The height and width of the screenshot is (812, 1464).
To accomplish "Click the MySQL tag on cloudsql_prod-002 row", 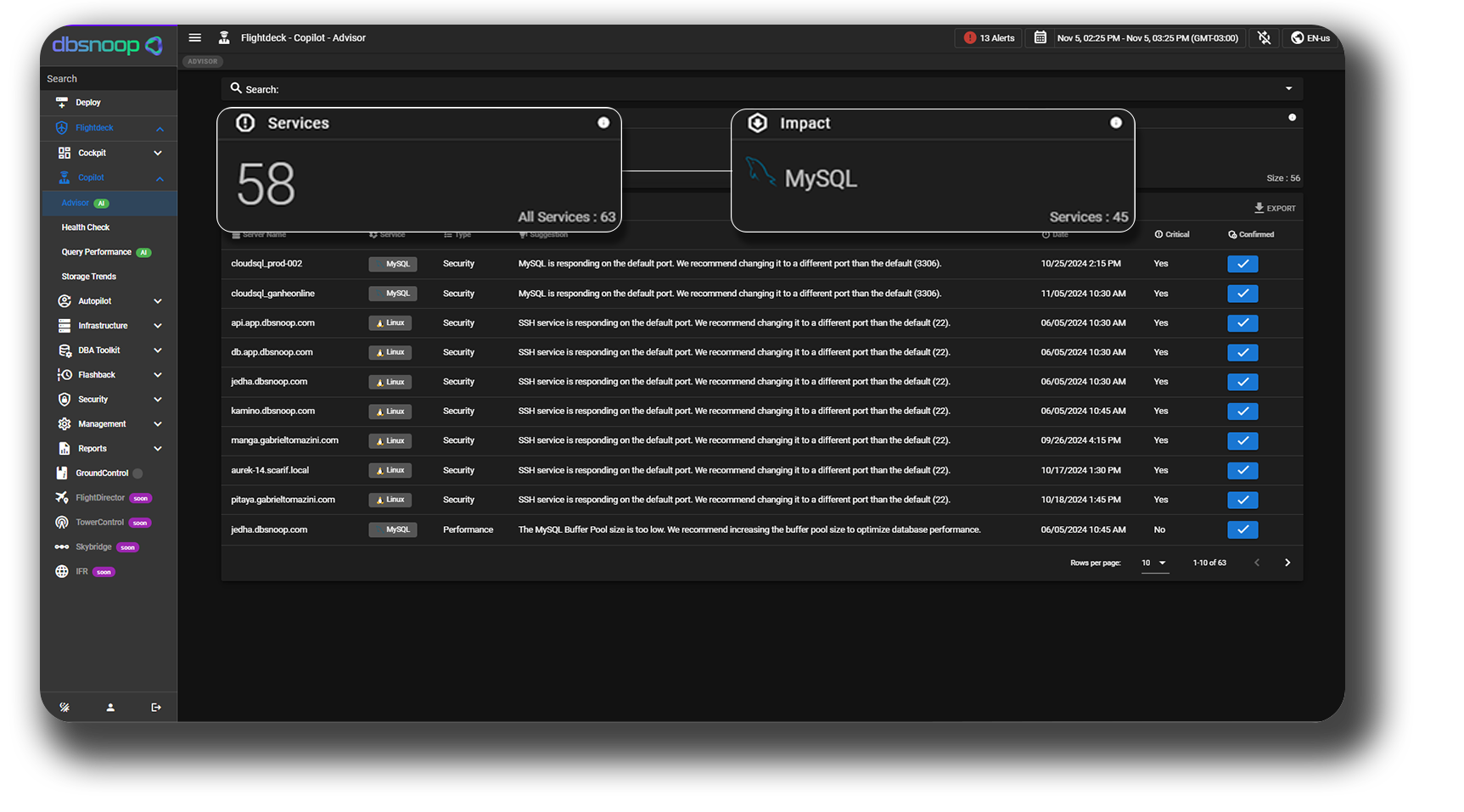I will [x=393, y=264].
